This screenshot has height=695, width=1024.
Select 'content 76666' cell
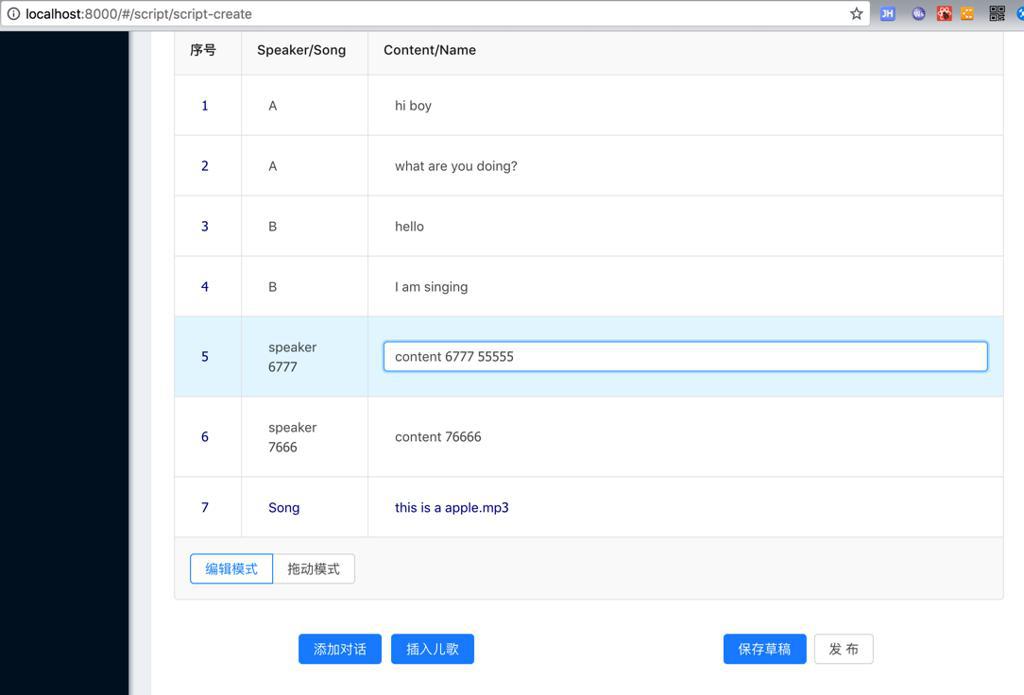(685, 437)
